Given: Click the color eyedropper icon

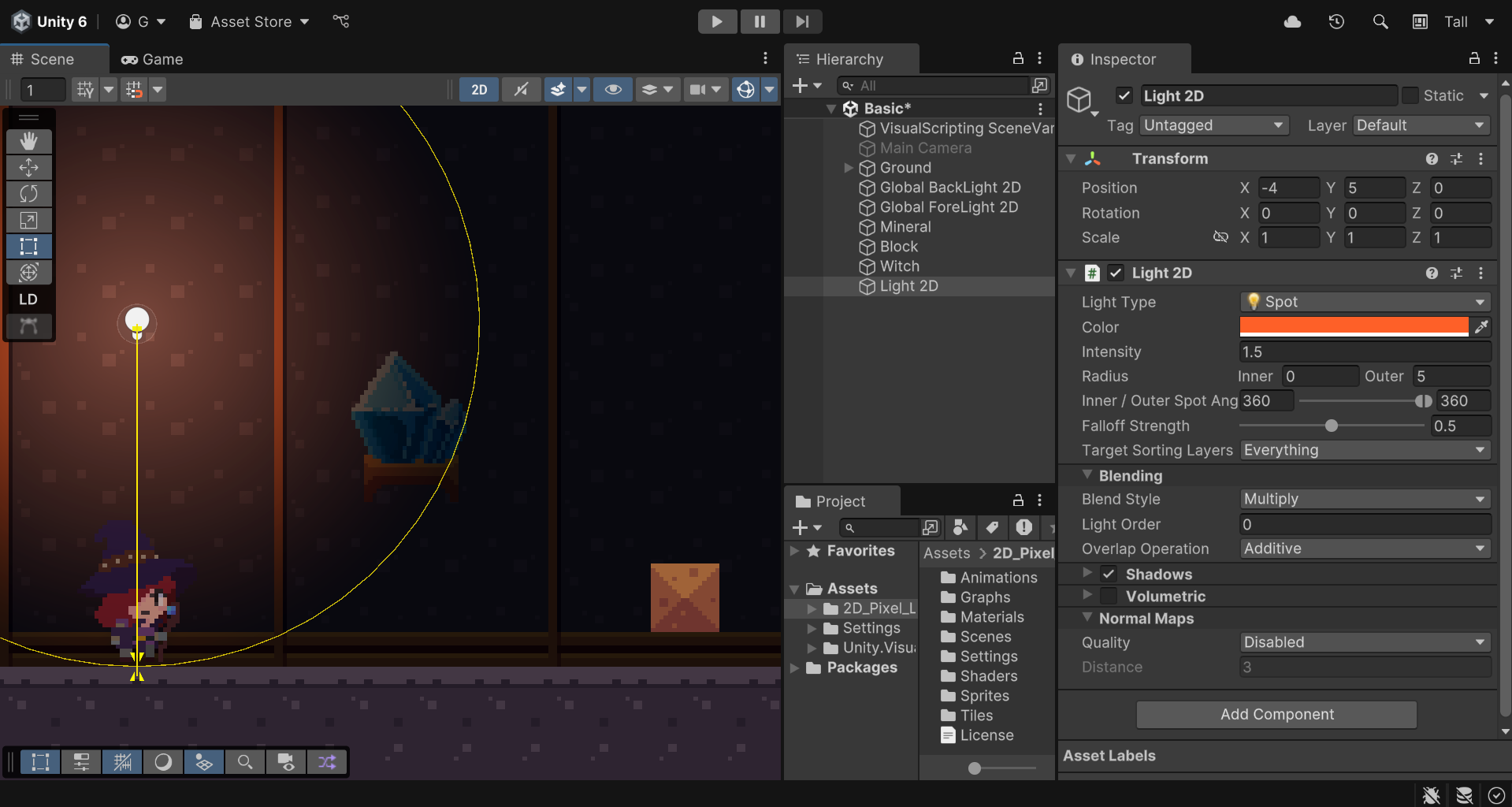Looking at the screenshot, I should [x=1481, y=327].
